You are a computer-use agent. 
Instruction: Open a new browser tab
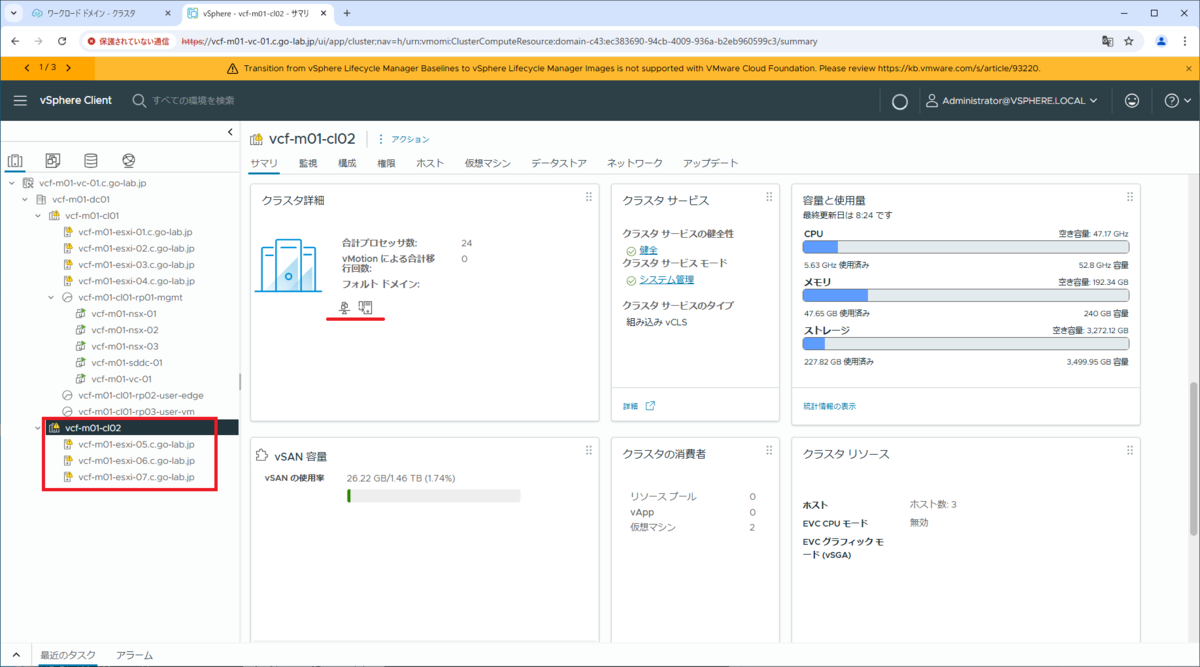tap(347, 13)
